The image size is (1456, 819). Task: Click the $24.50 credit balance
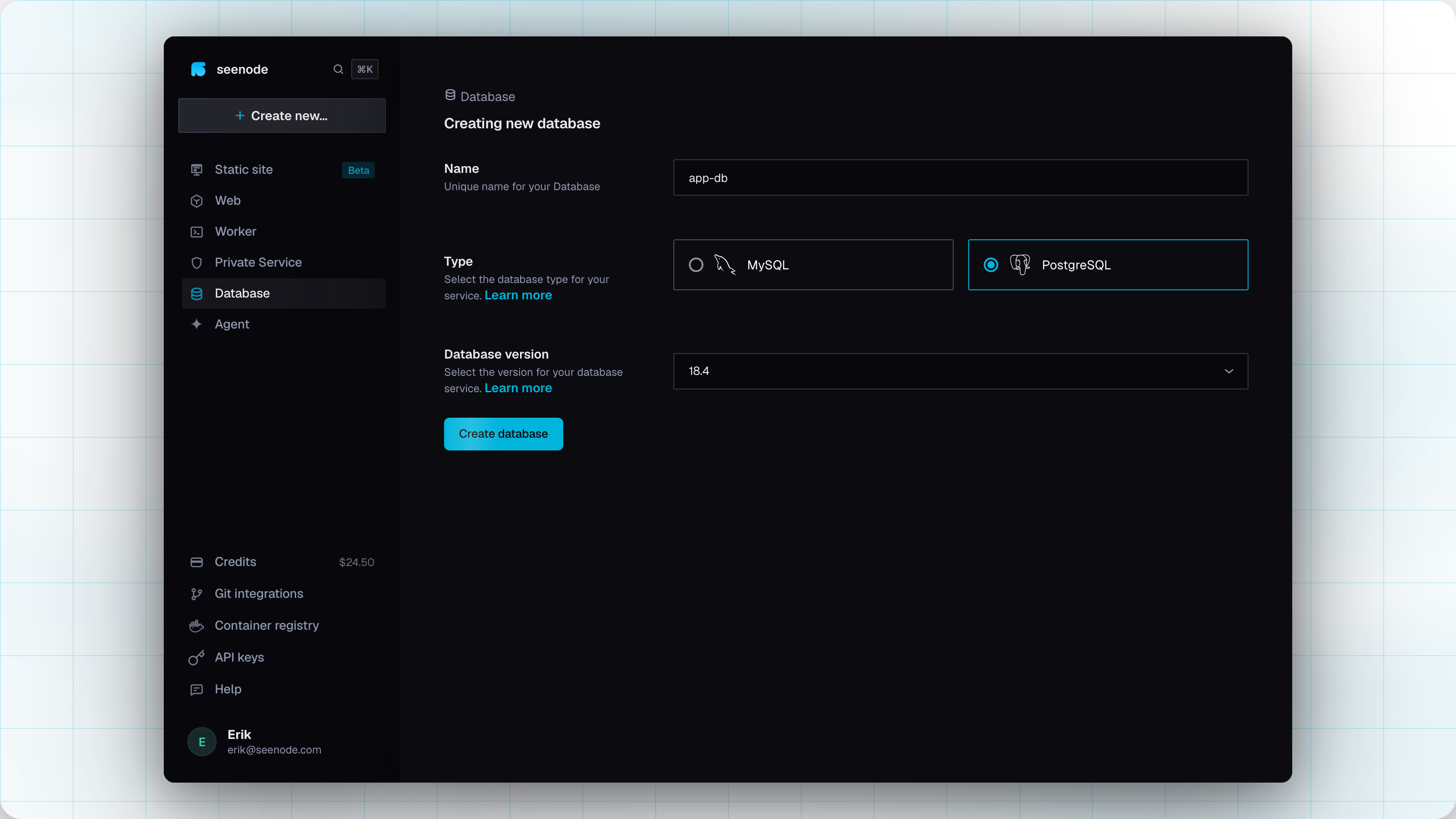357,562
